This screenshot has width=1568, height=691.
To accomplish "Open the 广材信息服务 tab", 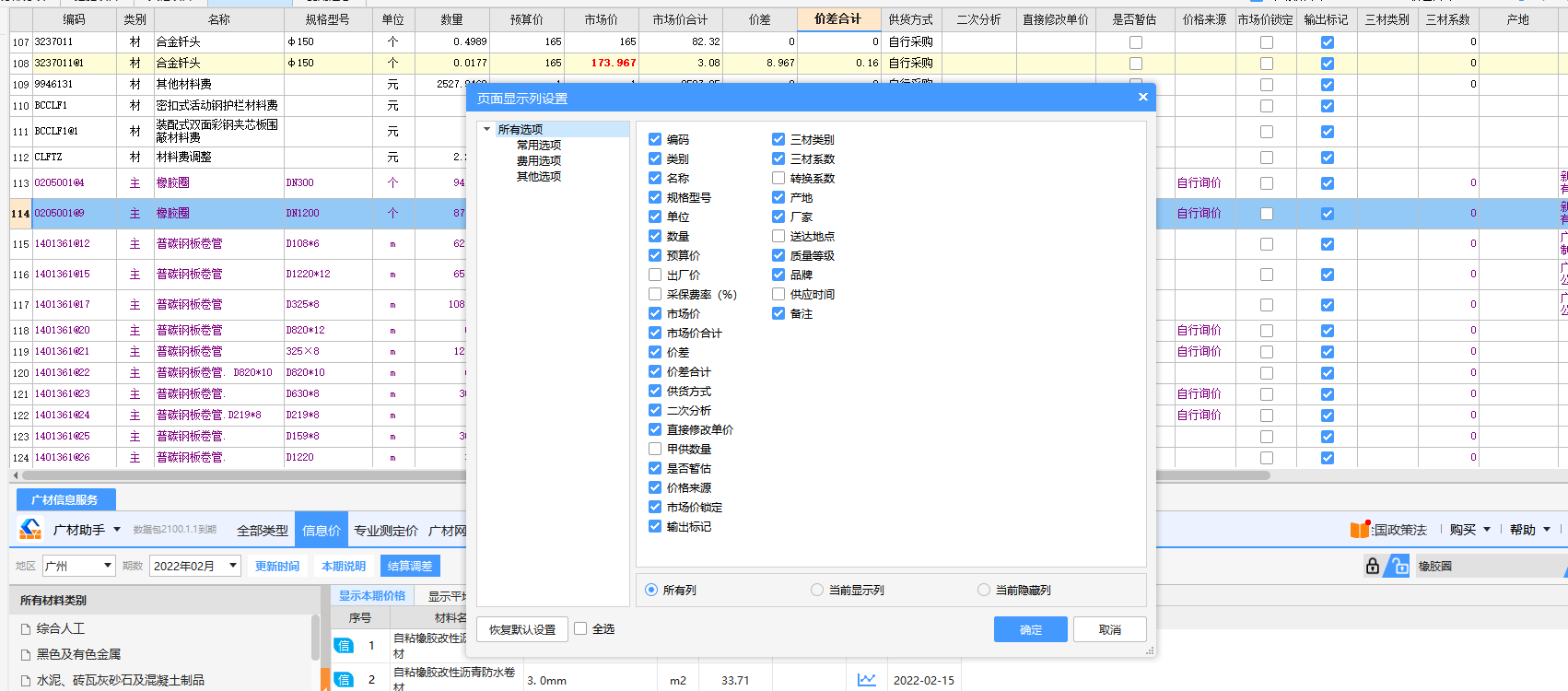I will click(x=65, y=499).
